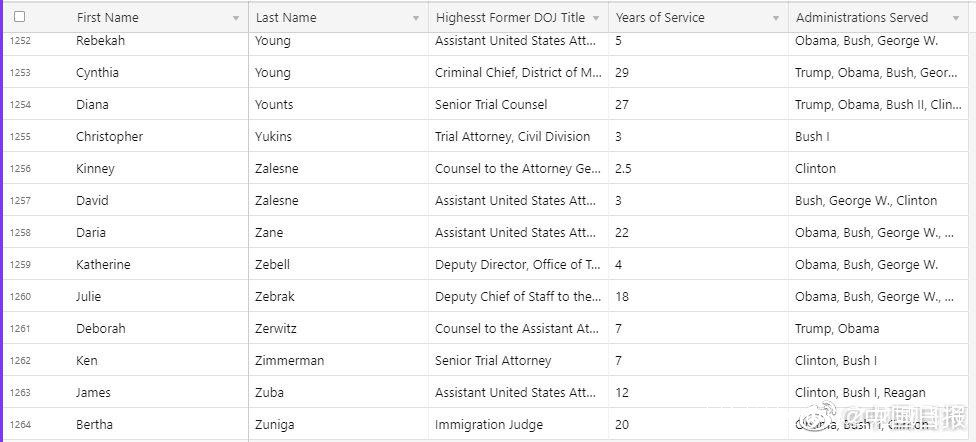Screen dimensions: 976x442
Task: Click the Yukins last name cell
Action: coord(274,137)
